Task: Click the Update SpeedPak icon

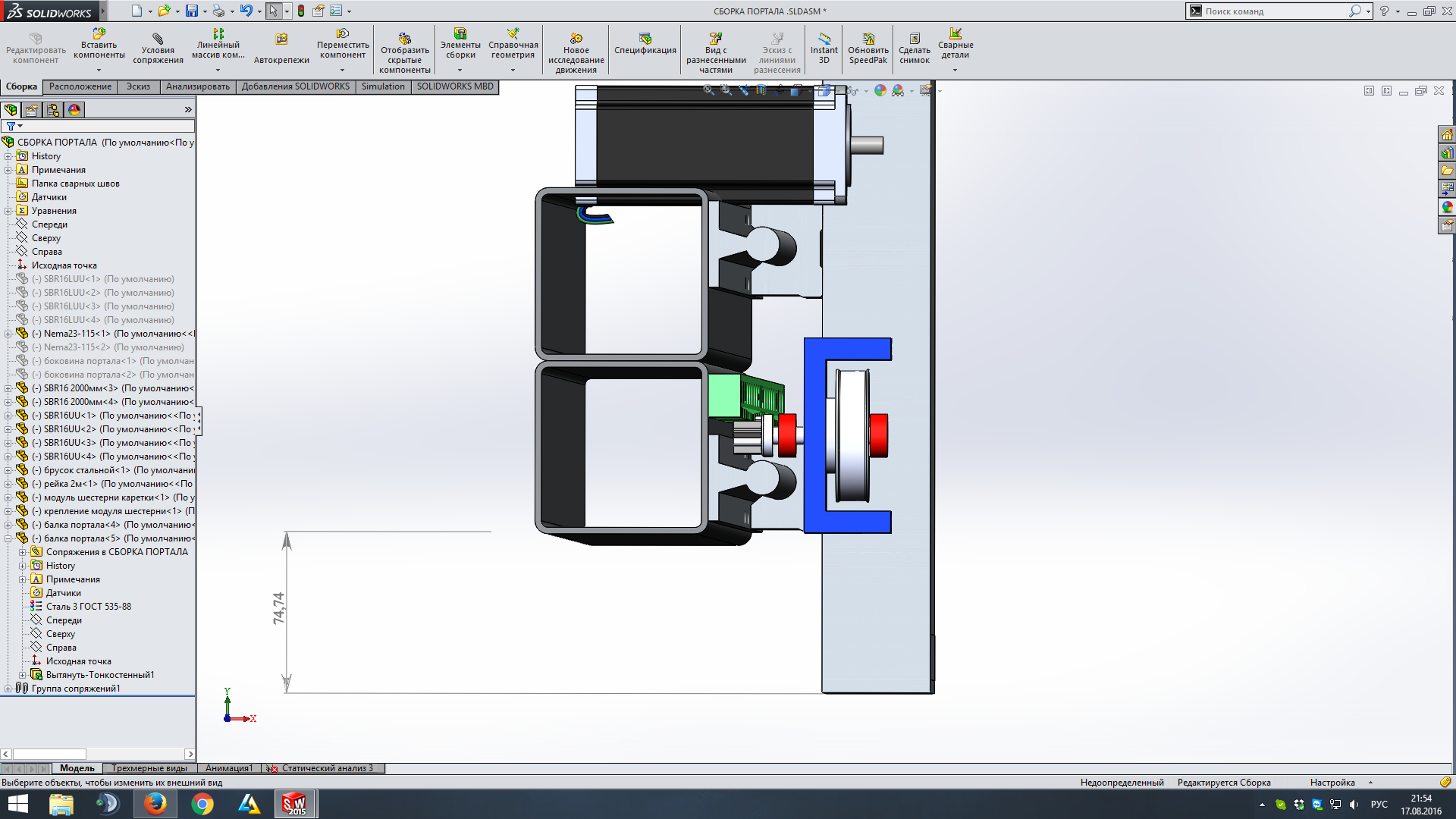Action: point(868,39)
